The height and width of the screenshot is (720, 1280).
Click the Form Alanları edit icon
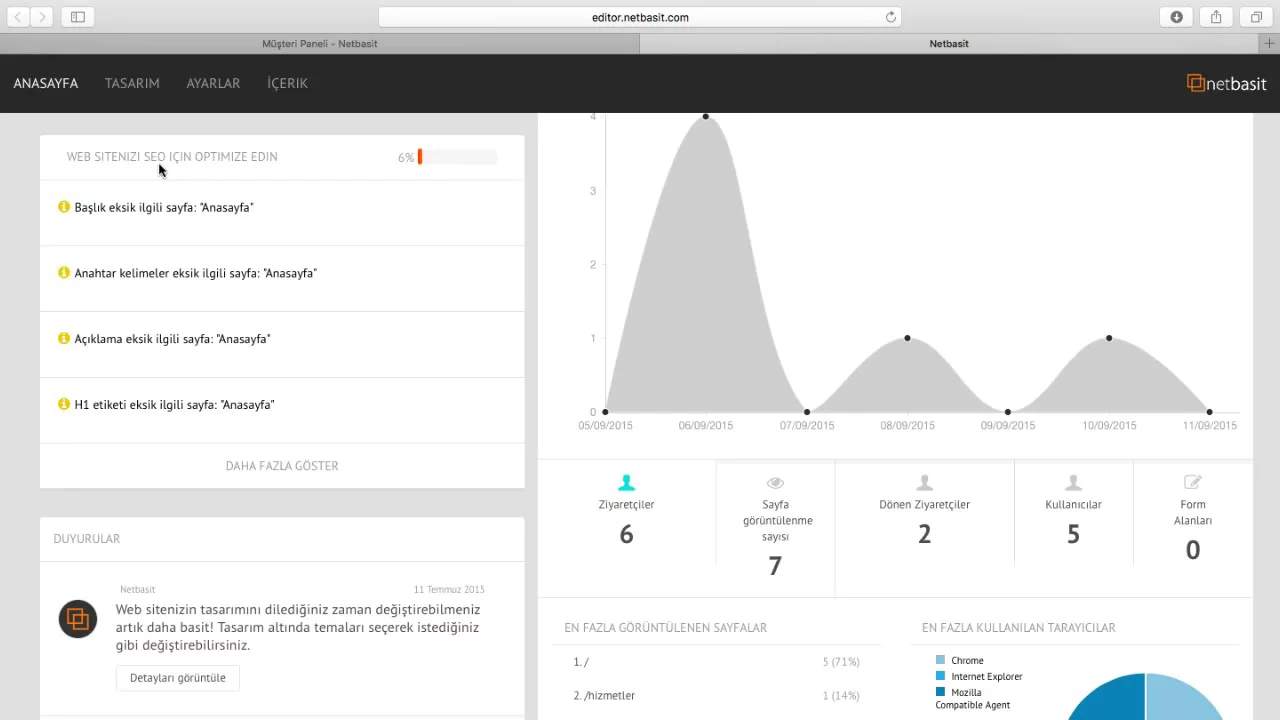[x=1192, y=483]
